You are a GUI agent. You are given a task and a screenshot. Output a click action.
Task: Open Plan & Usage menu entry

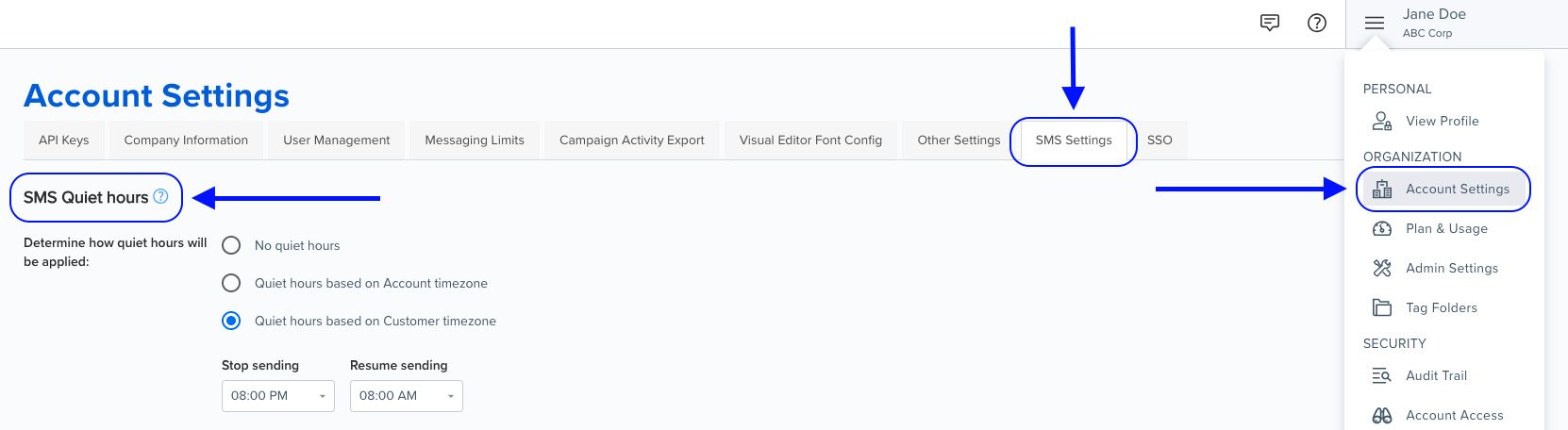[x=1443, y=228]
